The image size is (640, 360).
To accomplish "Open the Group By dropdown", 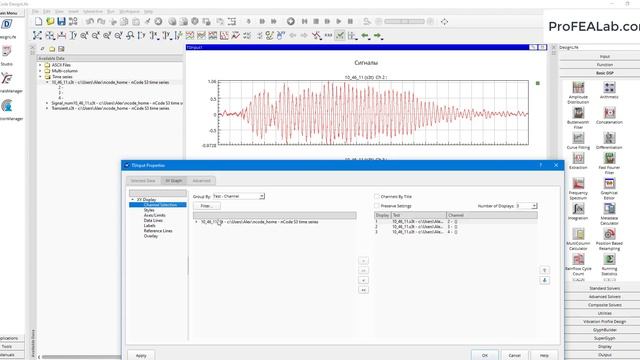I will click(238, 196).
